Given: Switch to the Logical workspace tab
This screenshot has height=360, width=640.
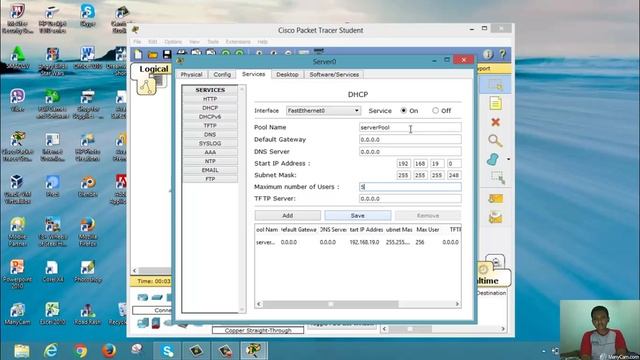Looking at the screenshot, I should click(x=153, y=69).
